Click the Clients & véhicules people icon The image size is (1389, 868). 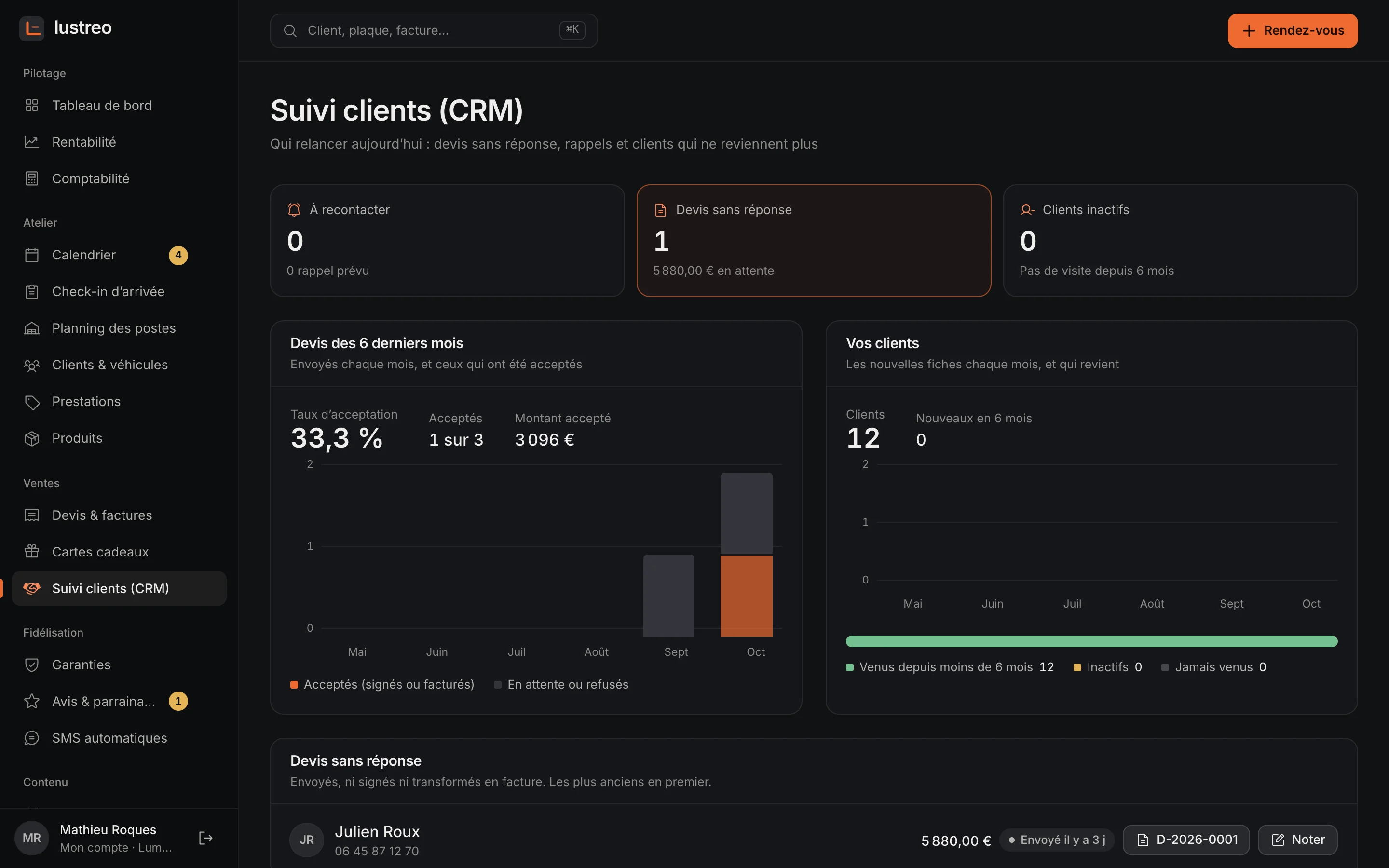pos(31,365)
